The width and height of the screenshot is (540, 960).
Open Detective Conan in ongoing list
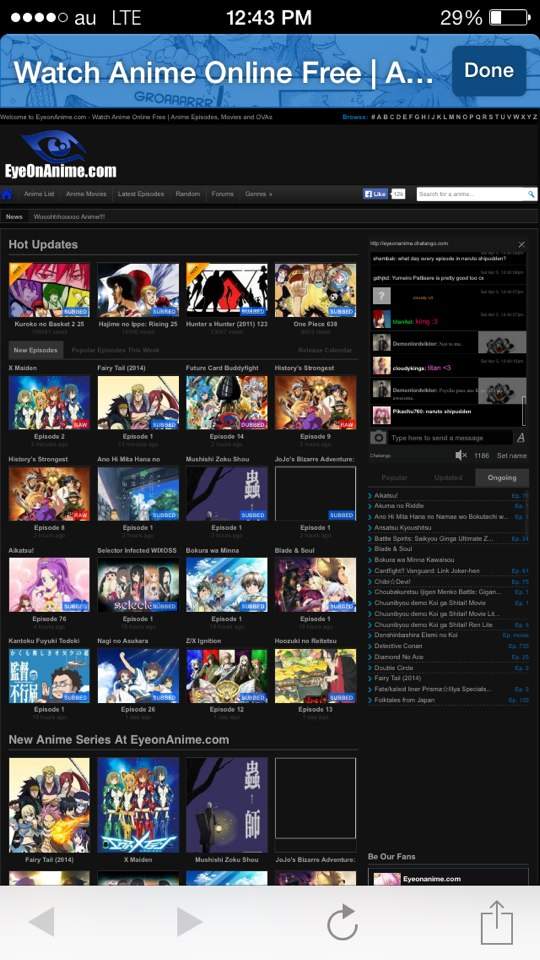click(x=397, y=646)
